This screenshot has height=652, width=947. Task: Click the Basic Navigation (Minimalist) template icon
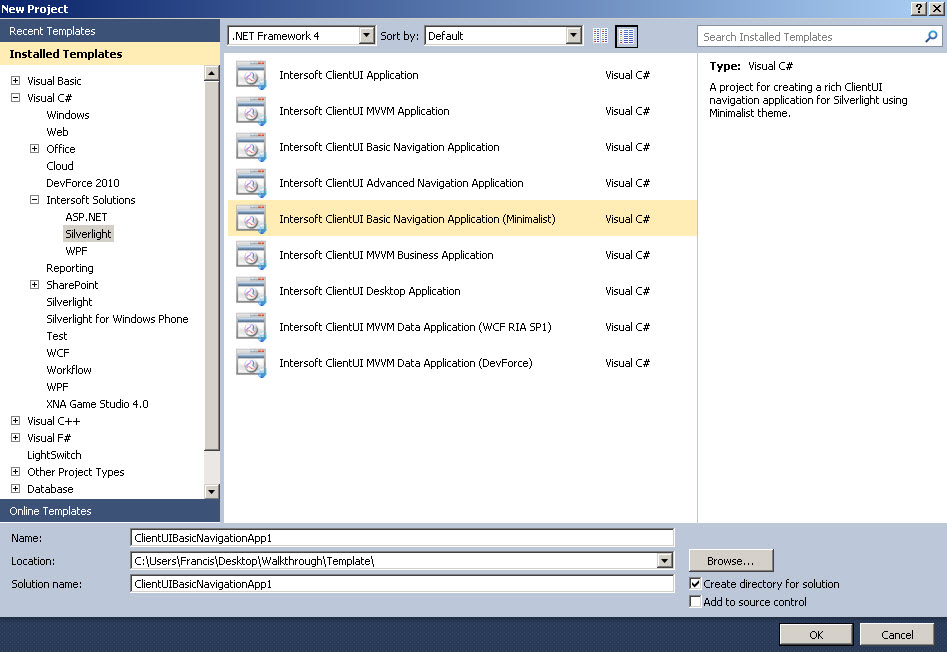pyautogui.click(x=251, y=219)
